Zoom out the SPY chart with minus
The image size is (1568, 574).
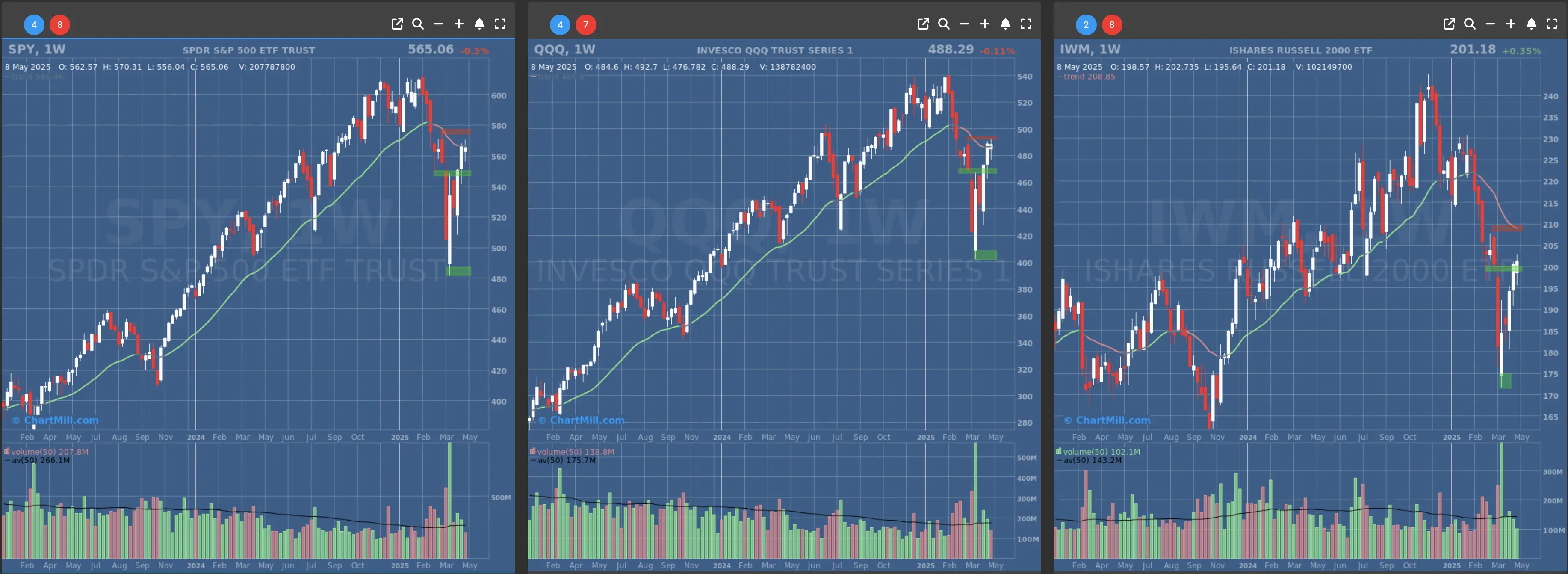[x=438, y=24]
